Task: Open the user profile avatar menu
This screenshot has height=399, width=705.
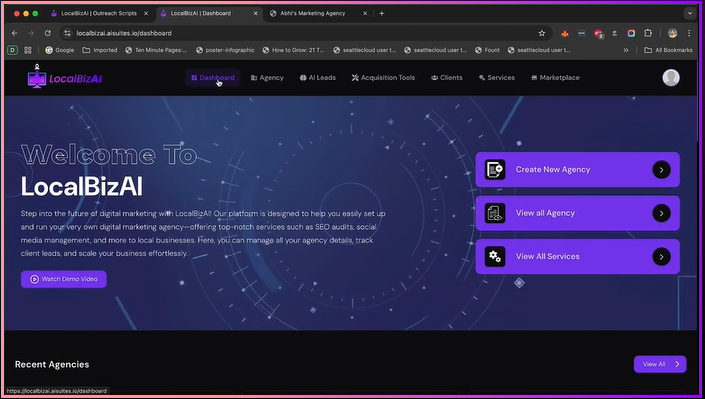Action: coord(671,77)
